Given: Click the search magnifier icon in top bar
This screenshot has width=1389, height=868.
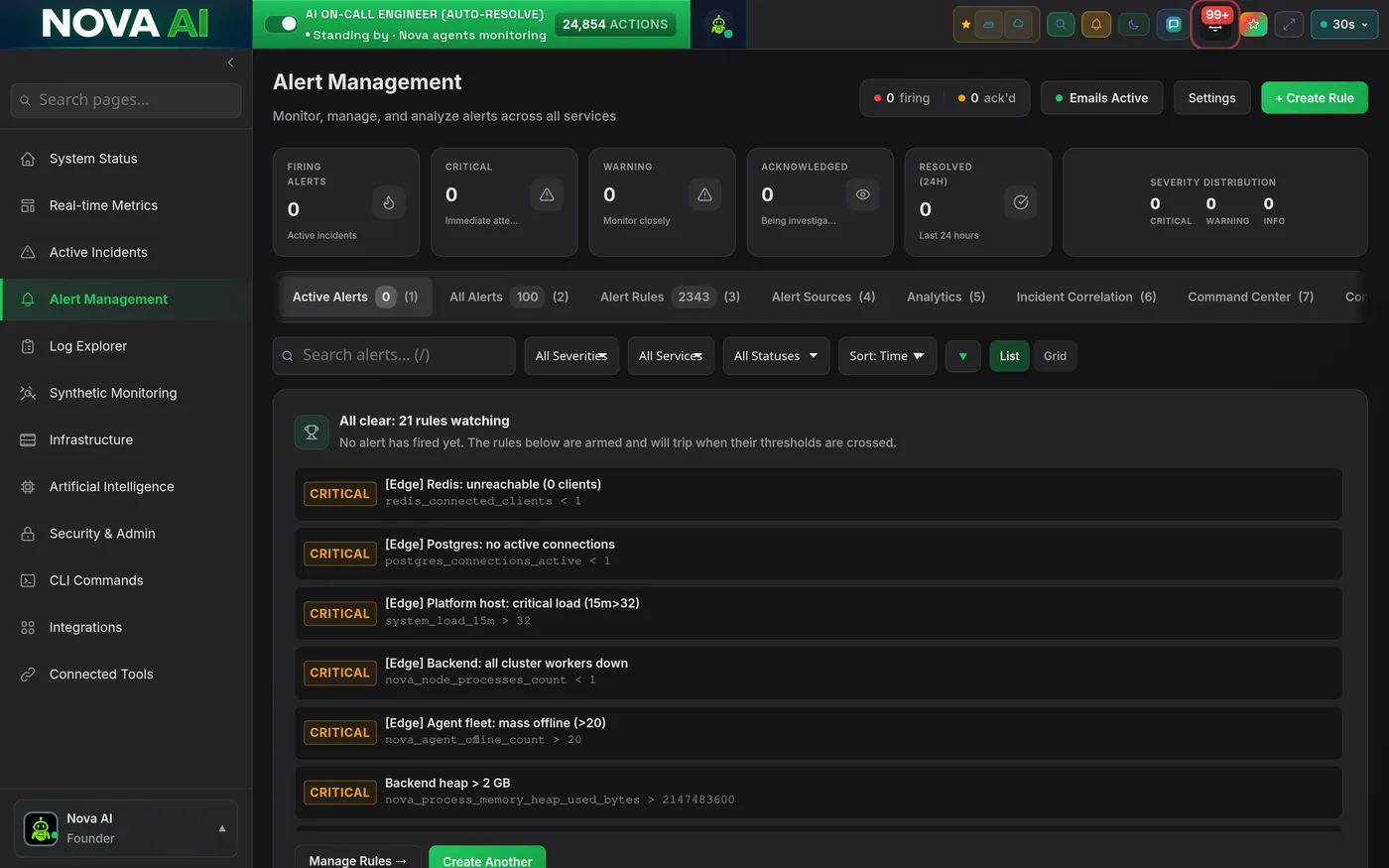Looking at the screenshot, I should point(1061,25).
